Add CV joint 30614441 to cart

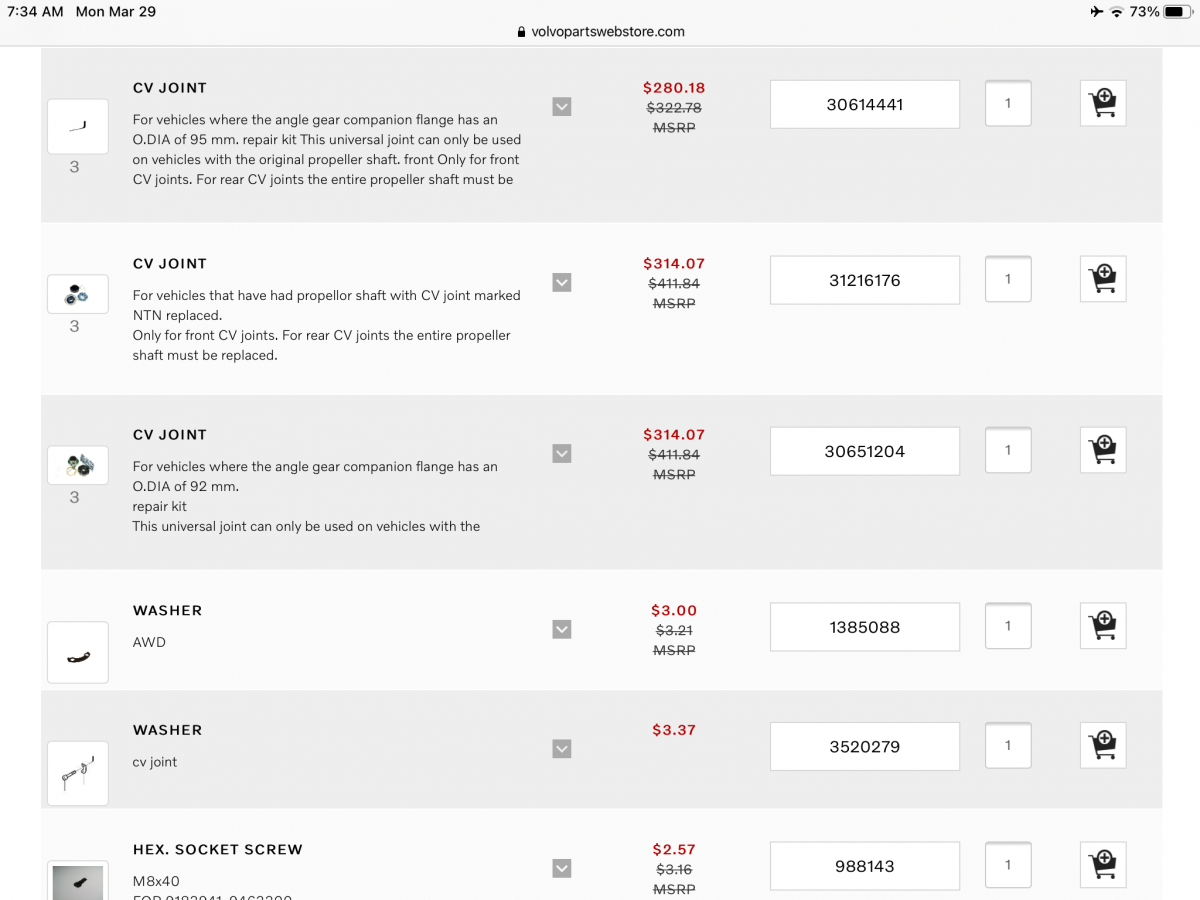coord(1103,103)
